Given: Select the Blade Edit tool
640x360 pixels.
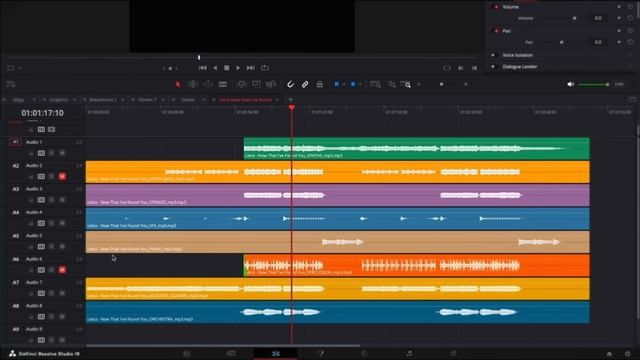Looking at the screenshot, I should 223,84.
